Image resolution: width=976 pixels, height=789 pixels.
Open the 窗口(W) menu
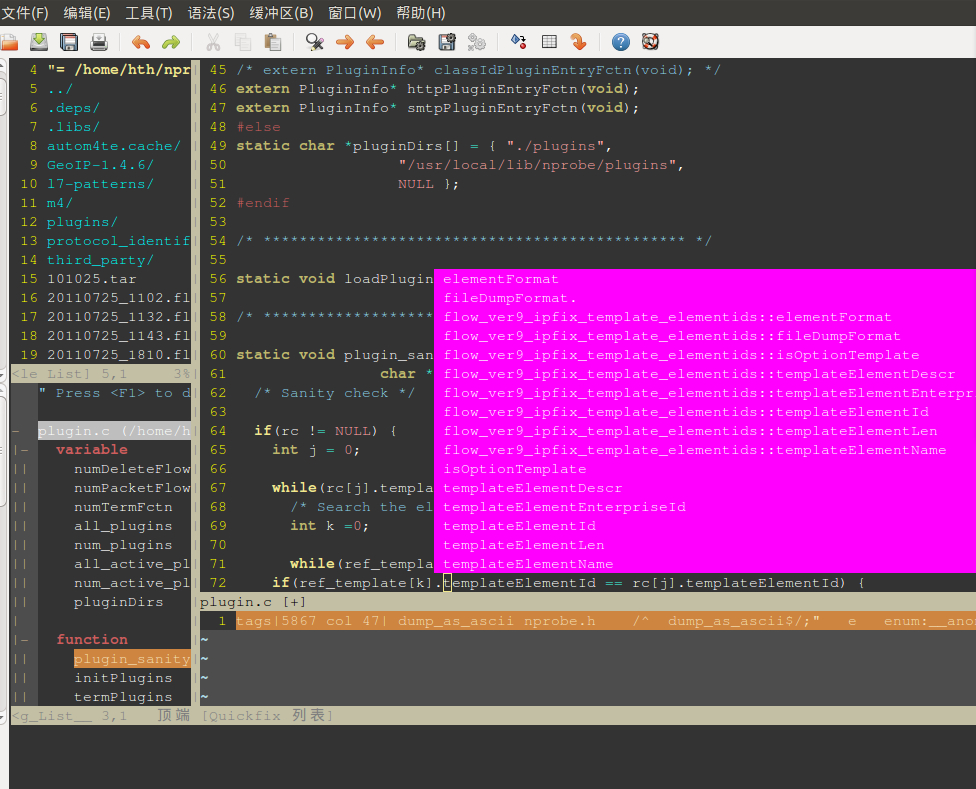(x=355, y=13)
